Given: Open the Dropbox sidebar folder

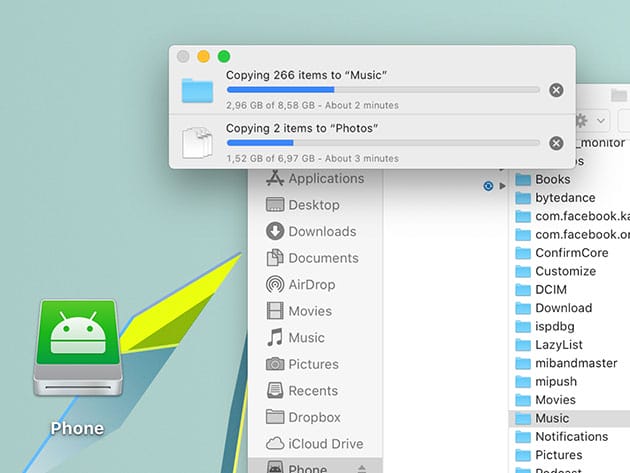Looking at the screenshot, I should click(x=313, y=417).
